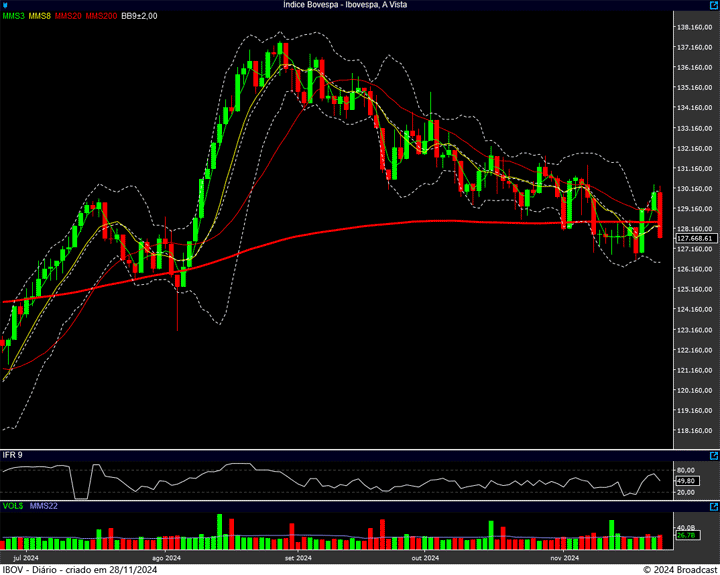Screen dimensions: 720x575
Task: Click the MMS20 indicator label
Action: pos(69,16)
